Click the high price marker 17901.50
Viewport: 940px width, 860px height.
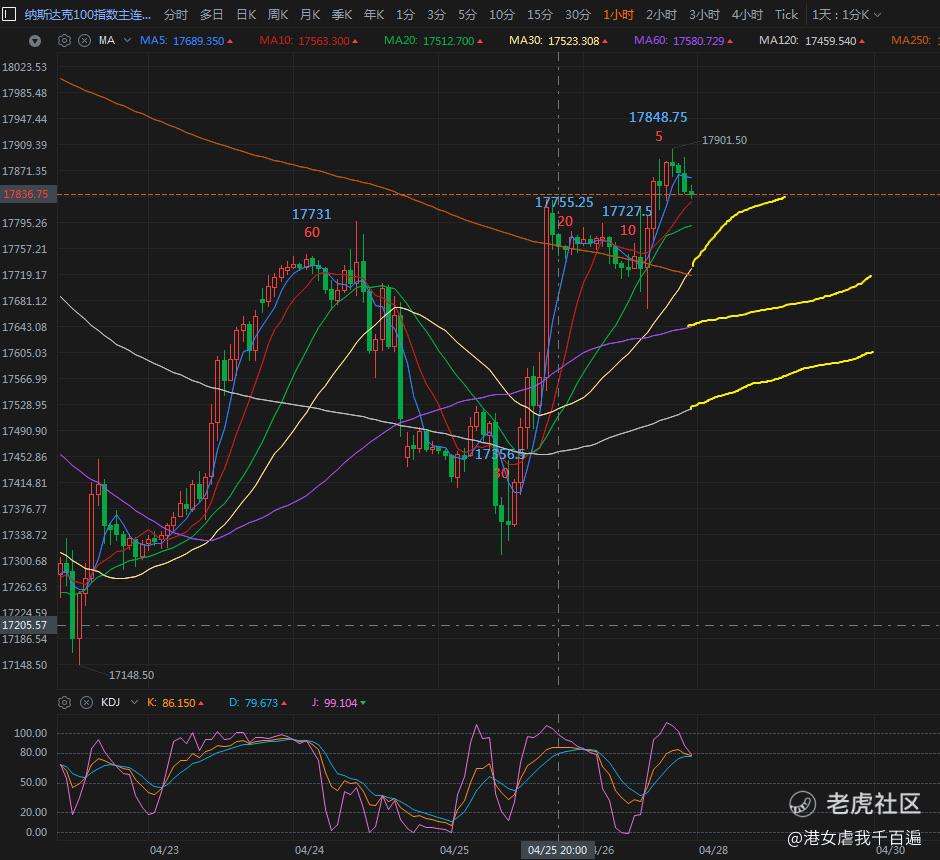724,140
